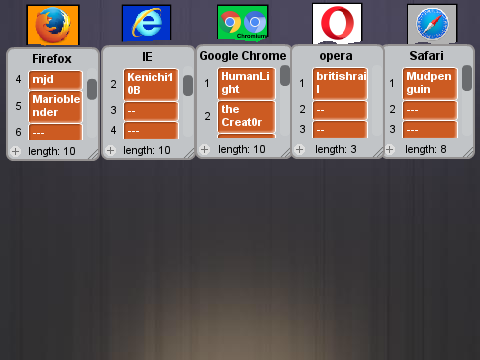This screenshot has height=360, width=480.
Task: Click the Safari compass logo
Action: [432, 24]
